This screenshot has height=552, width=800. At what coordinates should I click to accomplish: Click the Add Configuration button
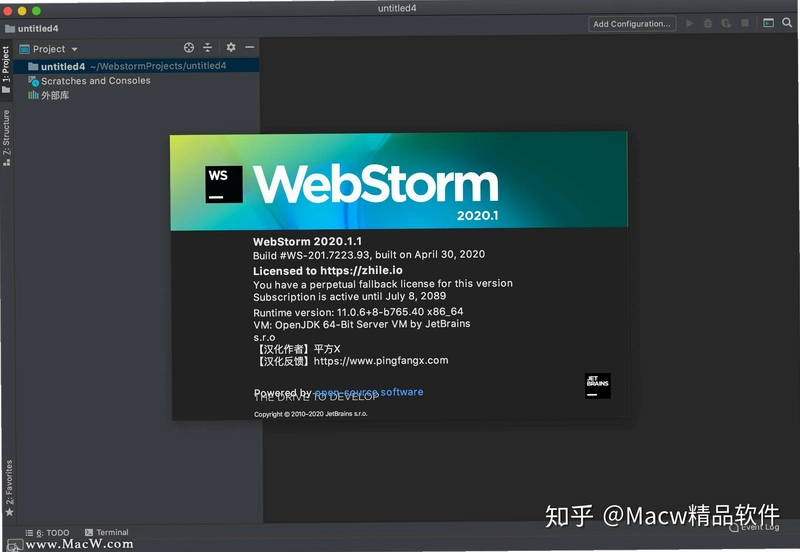pos(632,24)
